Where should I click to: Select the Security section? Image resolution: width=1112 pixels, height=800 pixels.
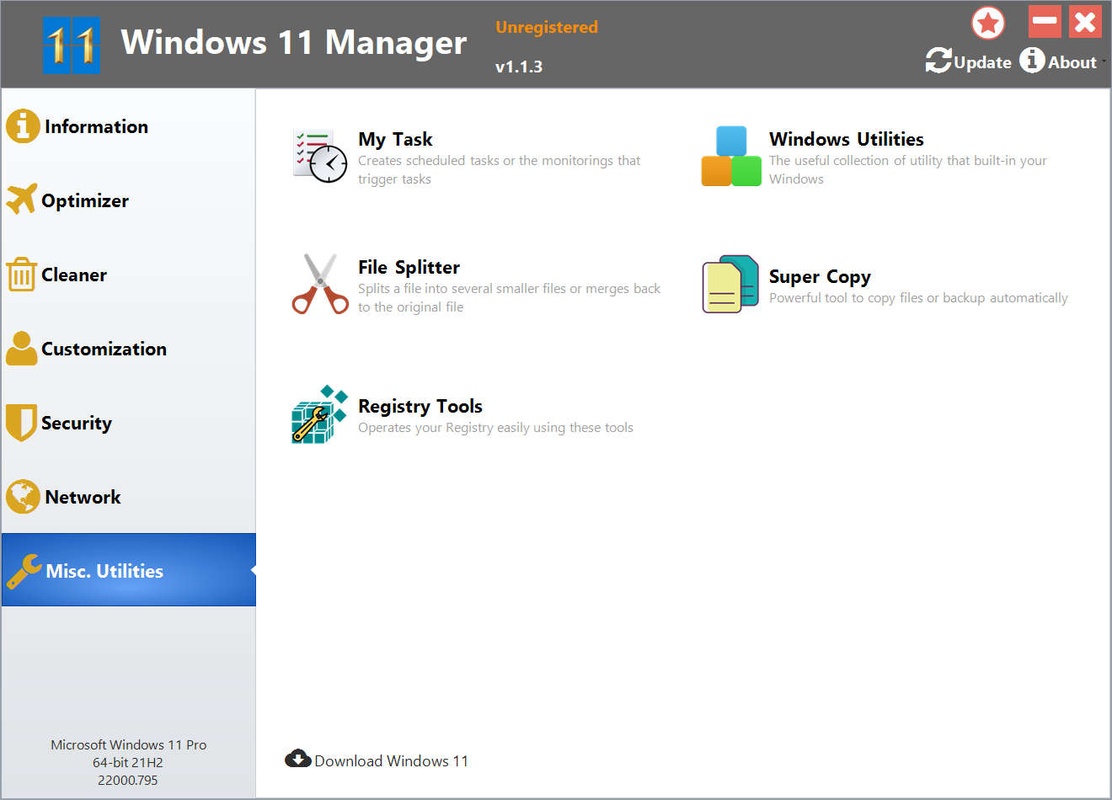128,423
